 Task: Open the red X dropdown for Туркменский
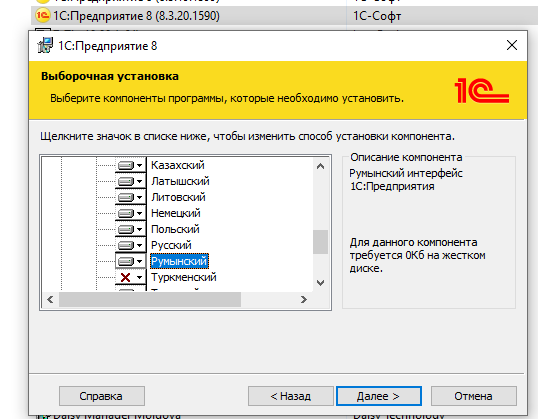click(x=130, y=277)
